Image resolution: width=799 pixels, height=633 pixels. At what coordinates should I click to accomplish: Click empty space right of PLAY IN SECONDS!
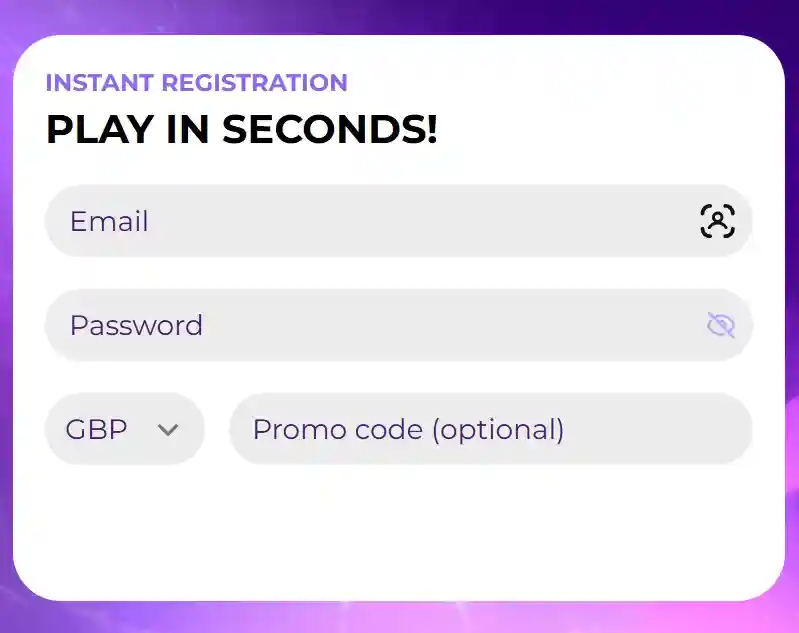click(x=600, y=130)
